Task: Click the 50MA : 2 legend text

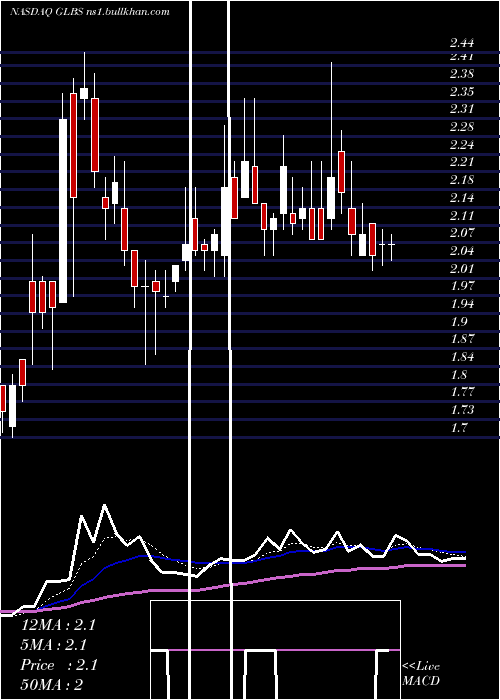Action: point(52,685)
